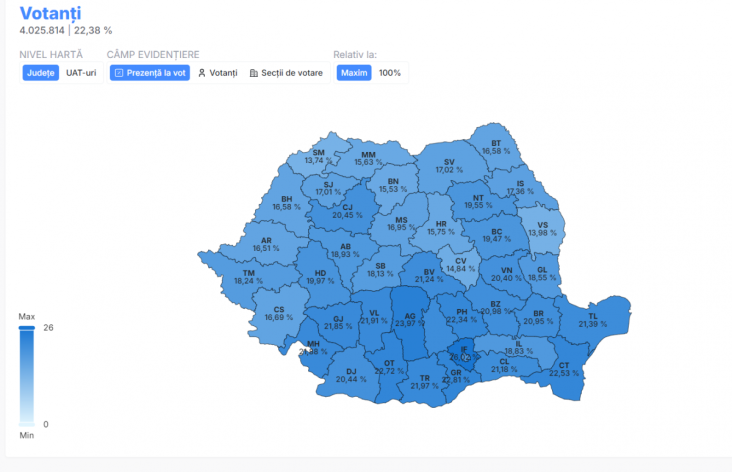732x472 pixels.
Task: Click the person icon beside Votanți
Action: (202, 73)
